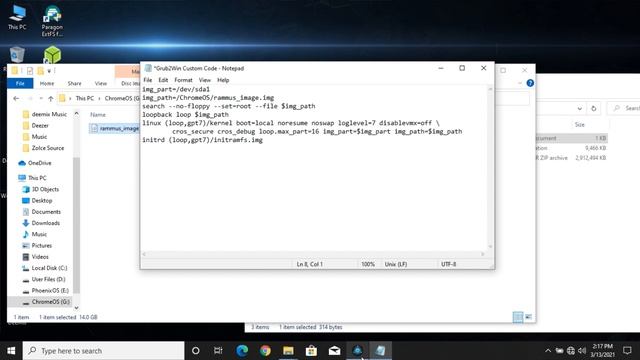
Task: Open the Notepad View menu
Action: point(204,80)
